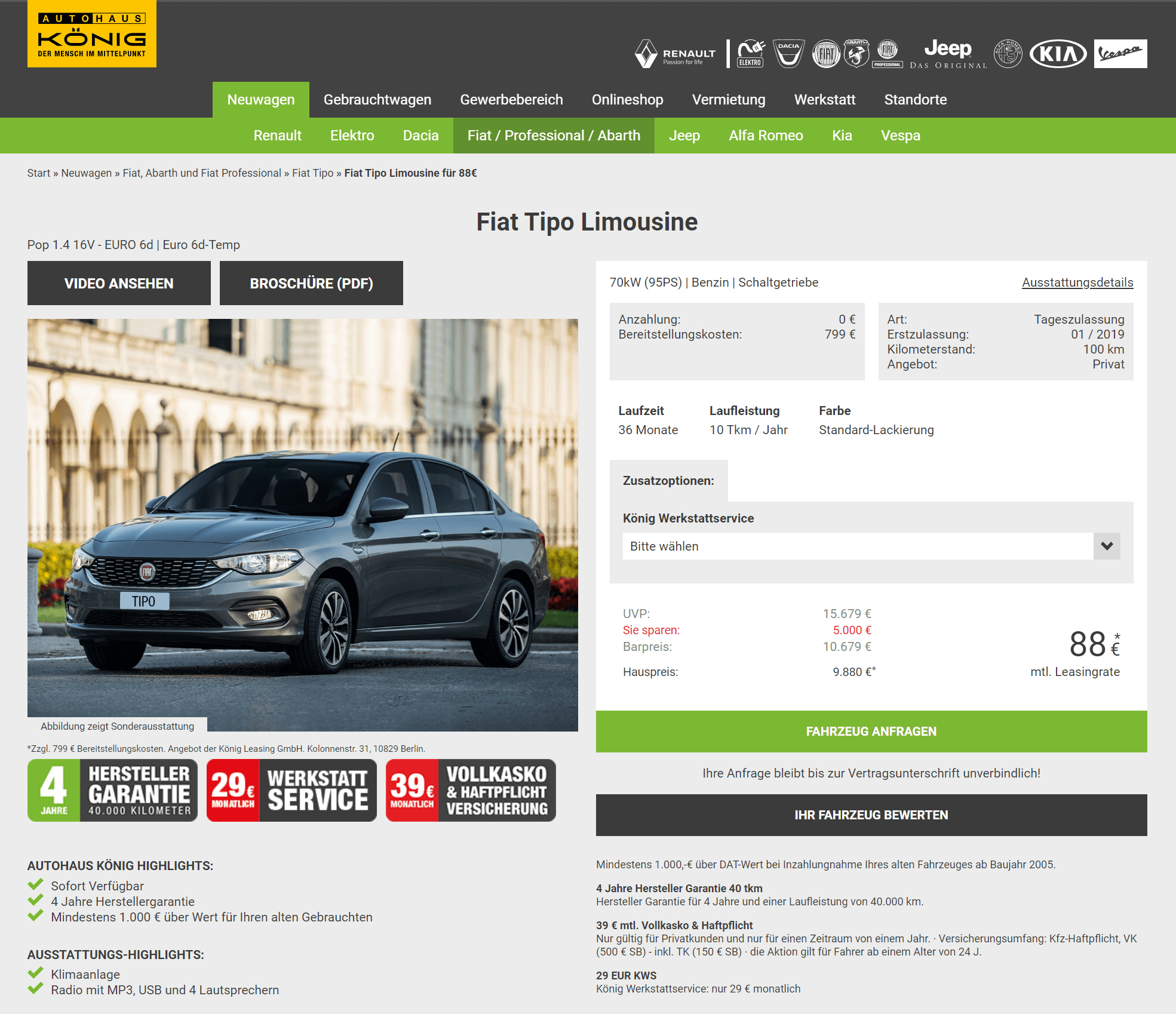
Task: Select Kia in green submenu
Action: 842,136
